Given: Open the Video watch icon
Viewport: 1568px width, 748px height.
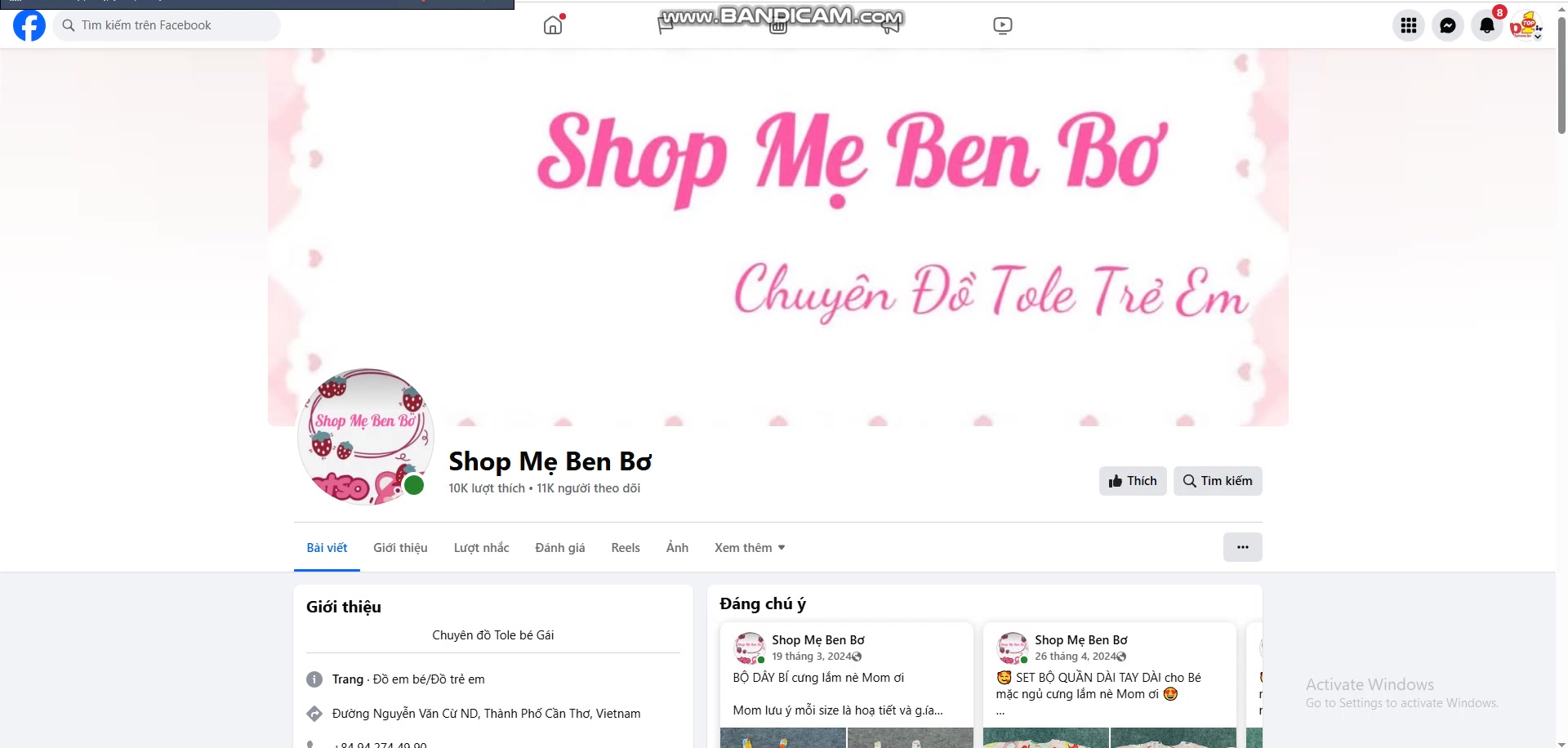Looking at the screenshot, I should [x=1003, y=25].
